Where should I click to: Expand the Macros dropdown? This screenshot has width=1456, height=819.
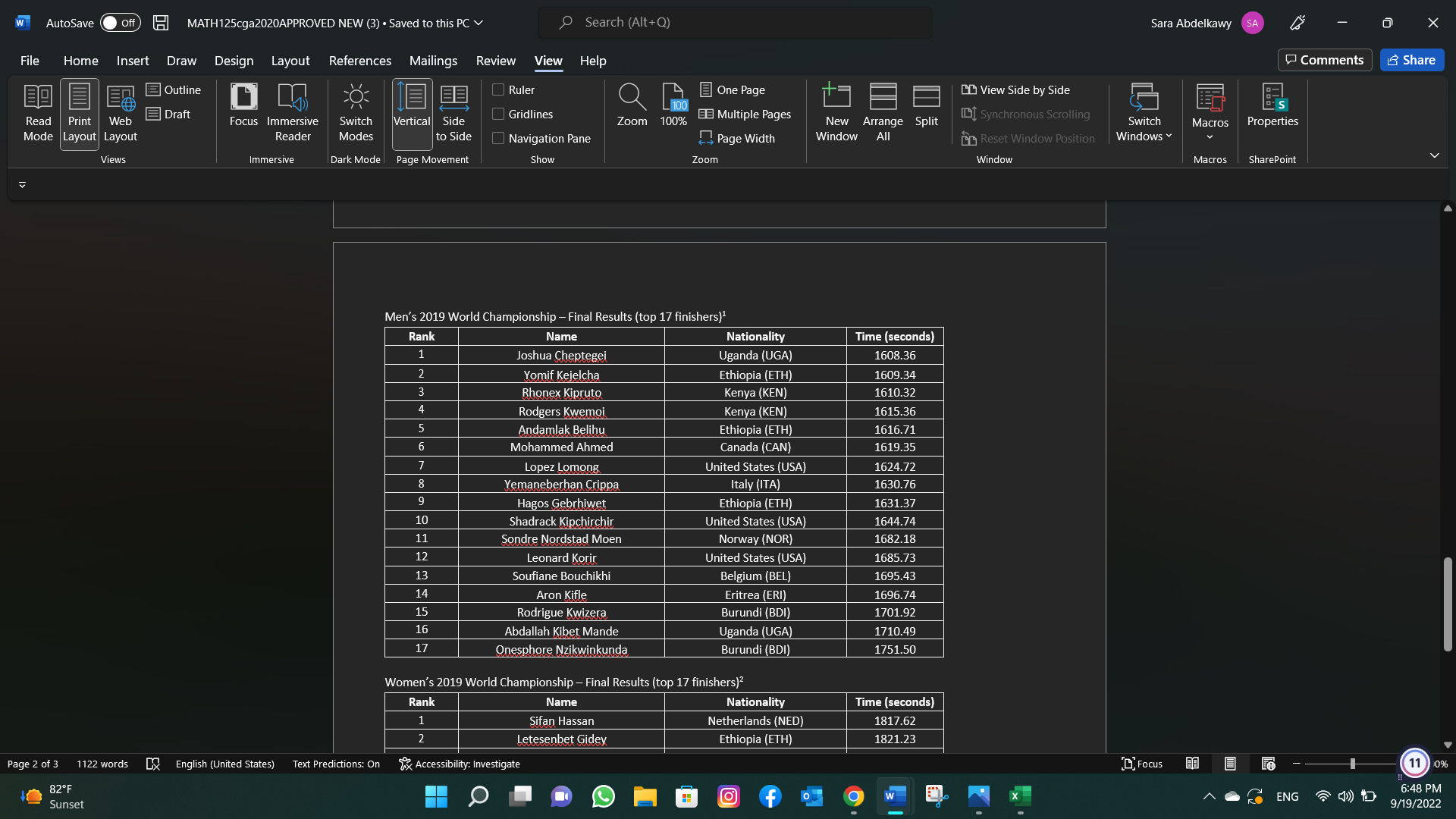coord(1210,137)
